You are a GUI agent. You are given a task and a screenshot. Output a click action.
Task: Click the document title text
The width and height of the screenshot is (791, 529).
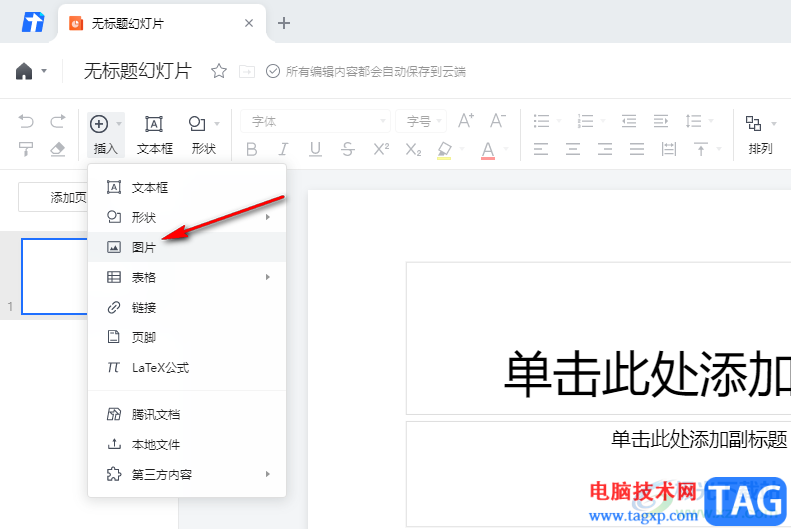pos(137,71)
